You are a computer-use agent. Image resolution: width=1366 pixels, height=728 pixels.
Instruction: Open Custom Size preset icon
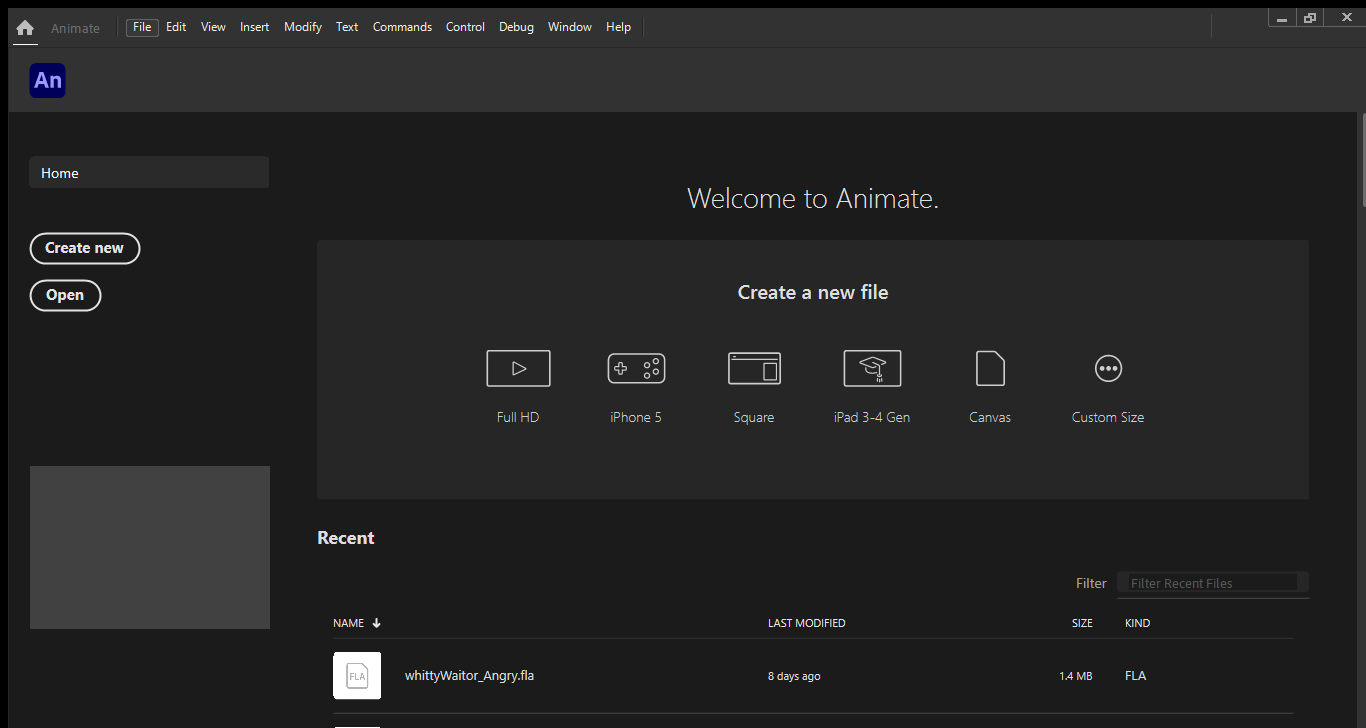point(1108,368)
